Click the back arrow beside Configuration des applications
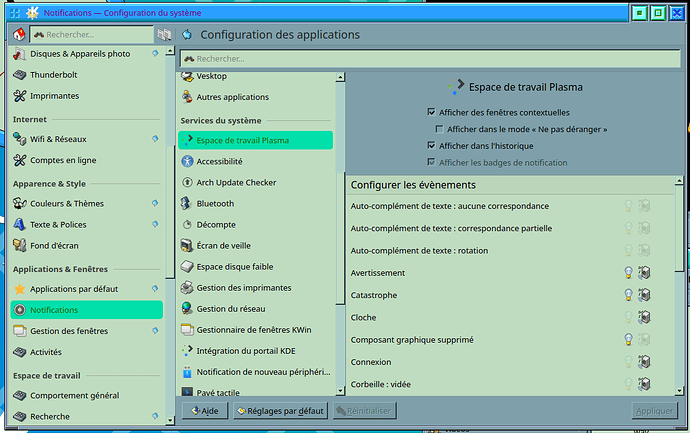Screen dimensions: 690x433 pos(187,34)
